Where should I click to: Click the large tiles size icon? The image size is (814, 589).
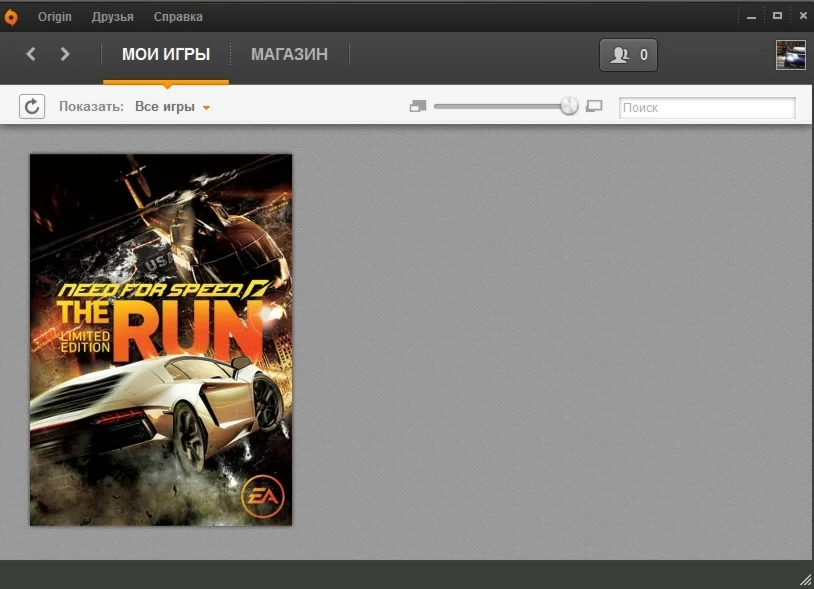pyautogui.click(x=594, y=106)
